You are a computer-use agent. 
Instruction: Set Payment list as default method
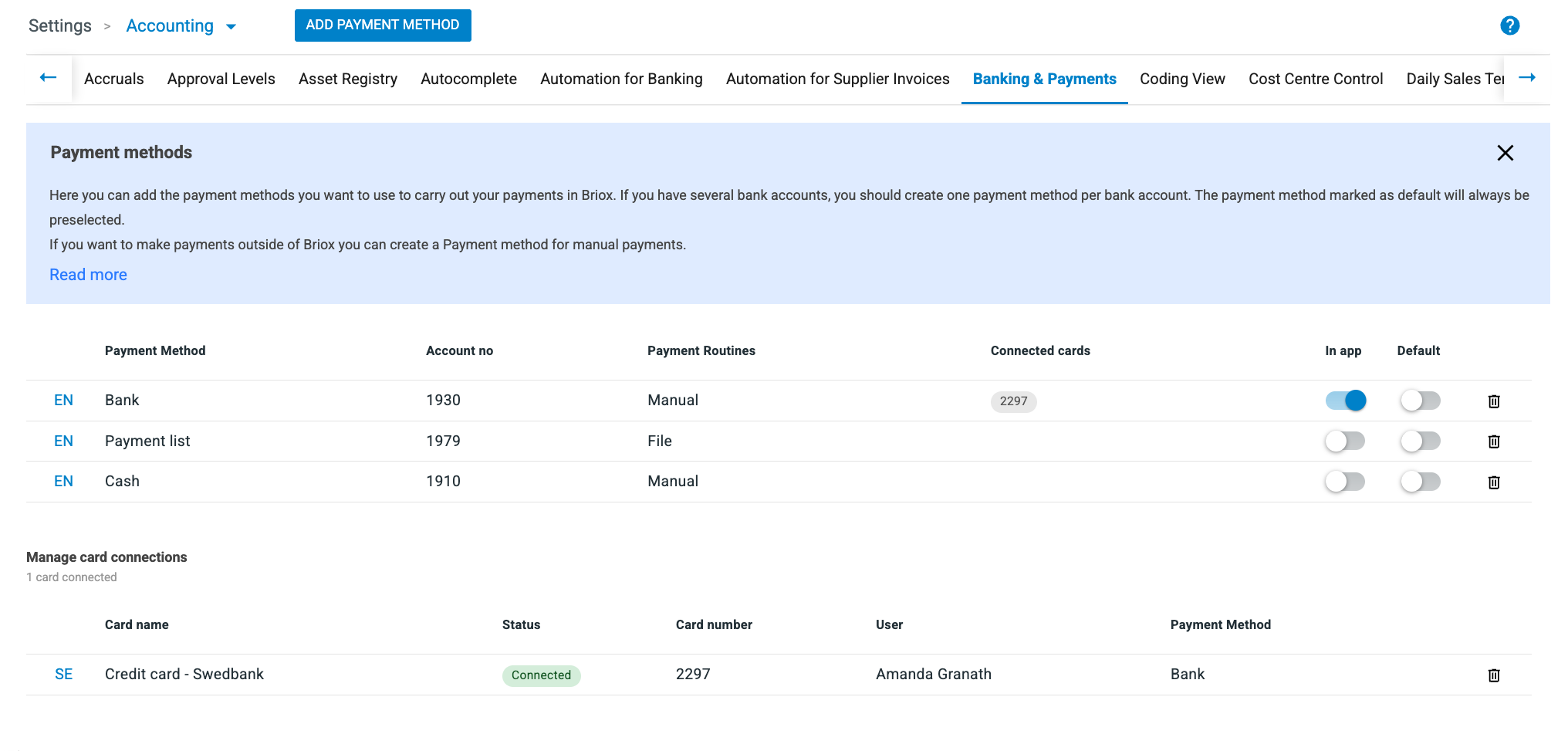[1419, 441]
